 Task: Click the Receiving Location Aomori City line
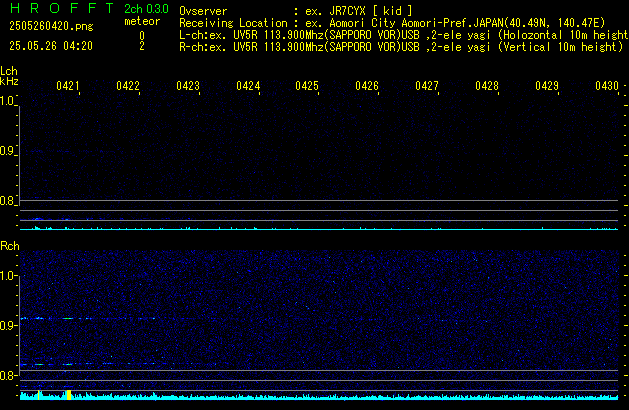tap(392, 23)
